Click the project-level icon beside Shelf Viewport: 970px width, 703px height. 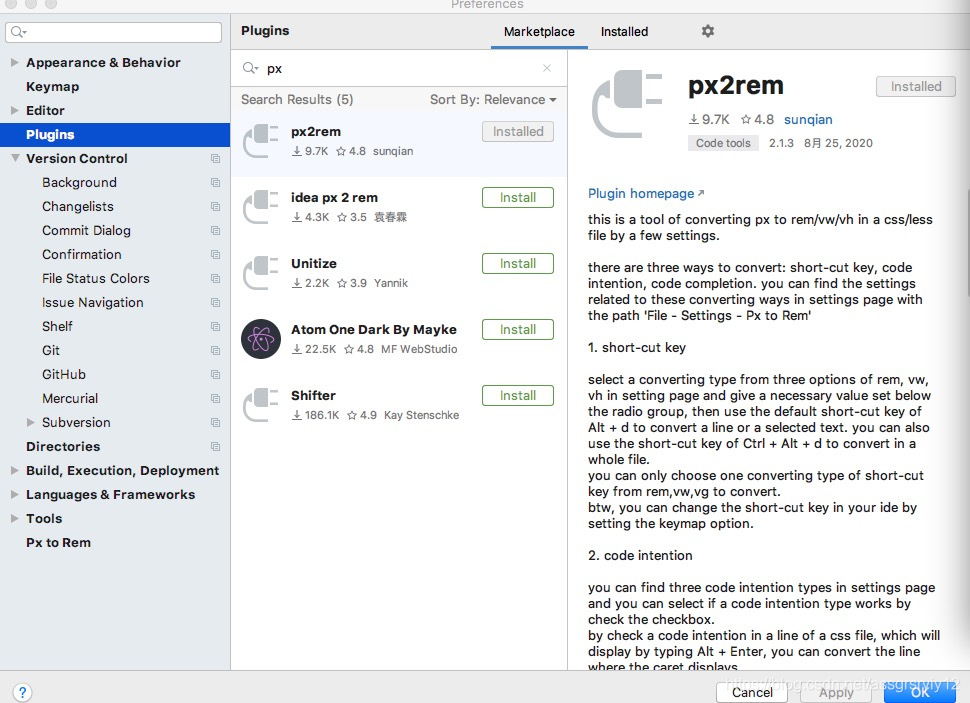[x=215, y=326]
